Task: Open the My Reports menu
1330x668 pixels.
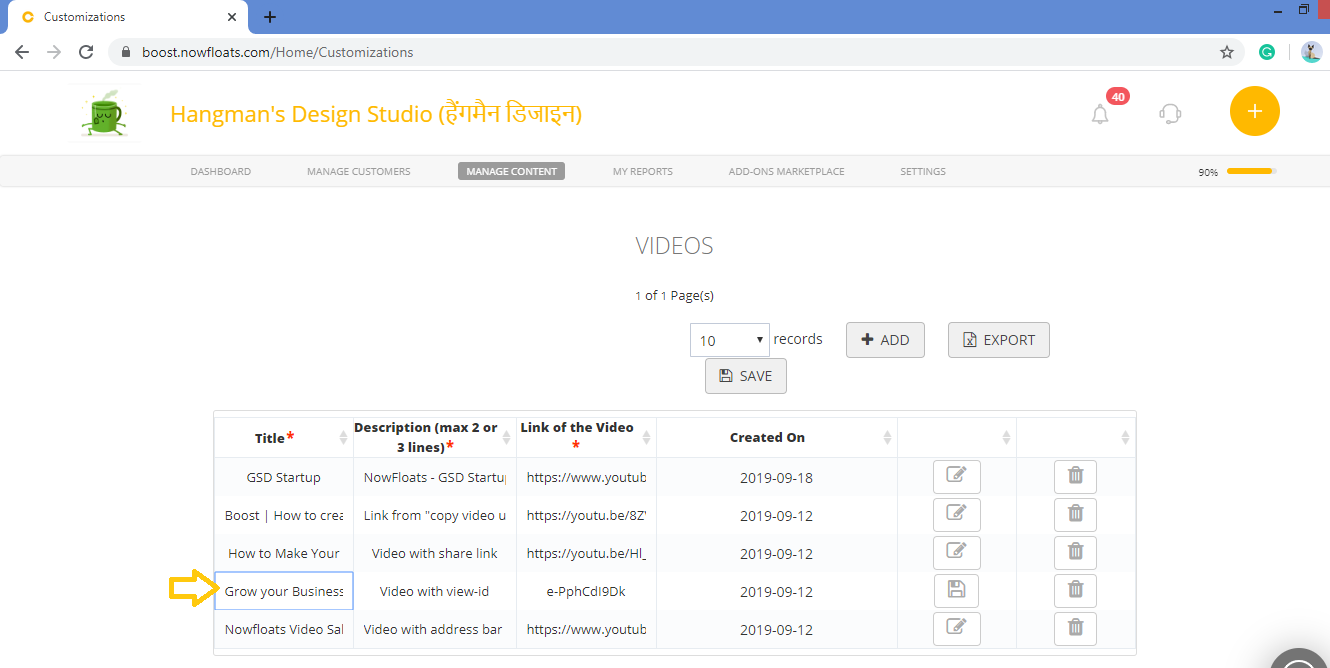Action: click(x=643, y=171)
